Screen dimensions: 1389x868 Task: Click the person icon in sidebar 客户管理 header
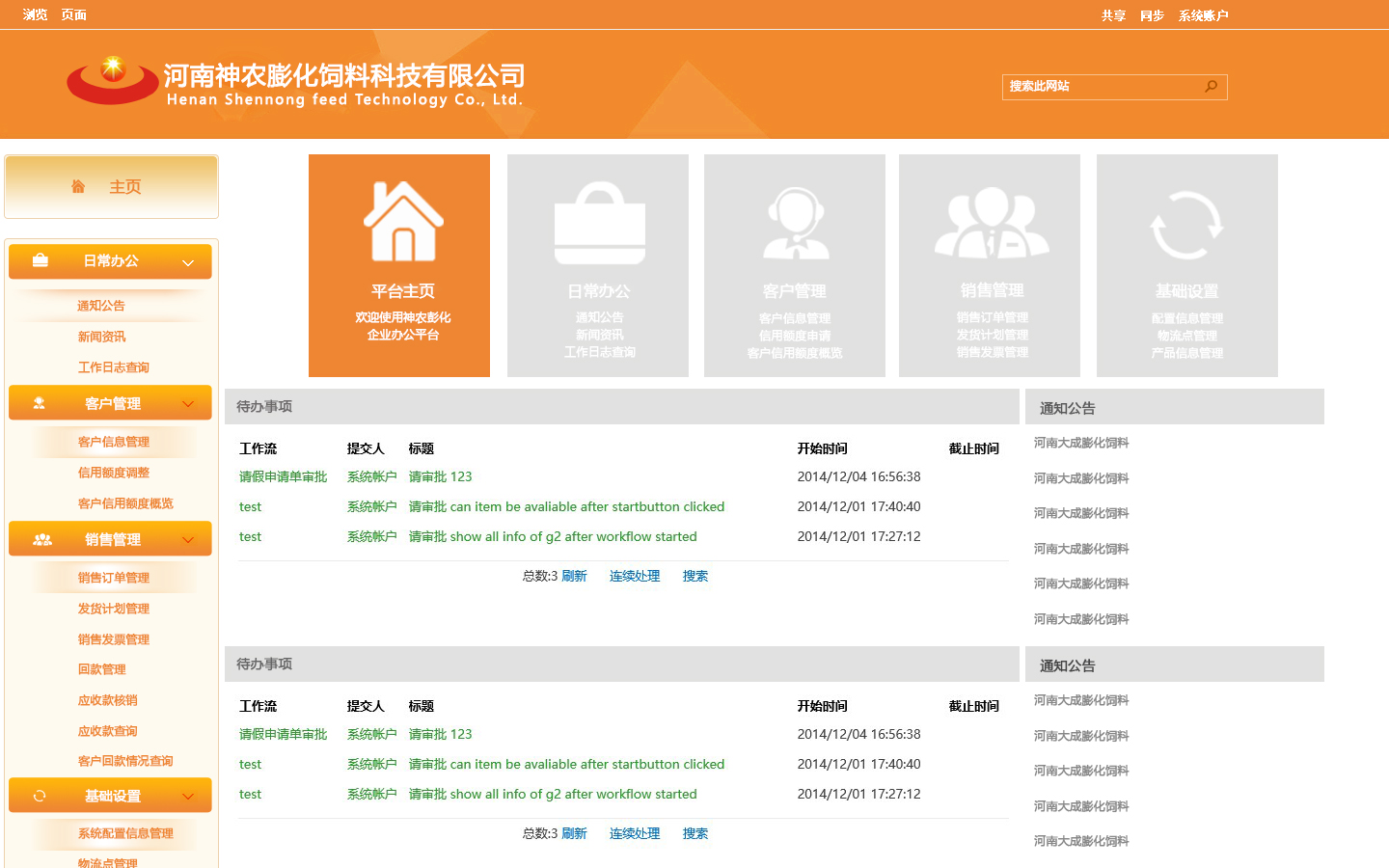[x=40, y=403]
